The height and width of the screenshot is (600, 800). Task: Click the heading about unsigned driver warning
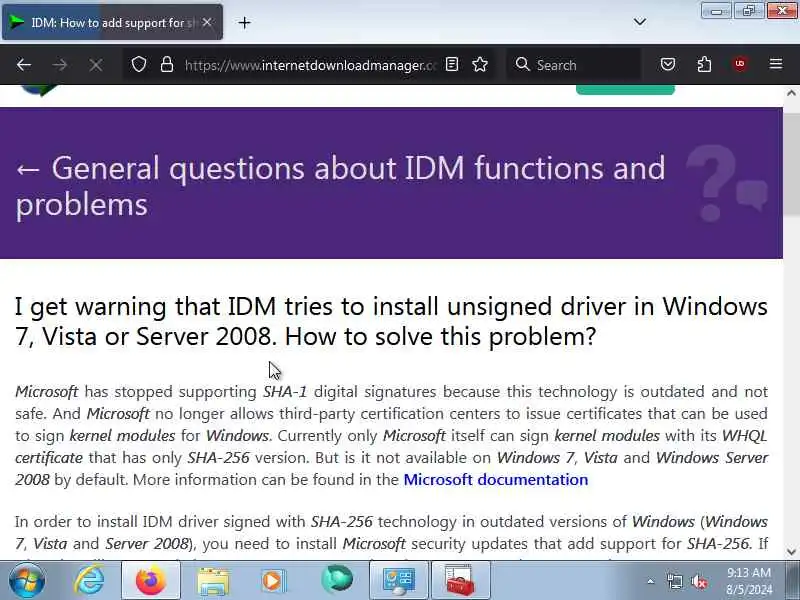pyautogui.click(x=391, y=321)
